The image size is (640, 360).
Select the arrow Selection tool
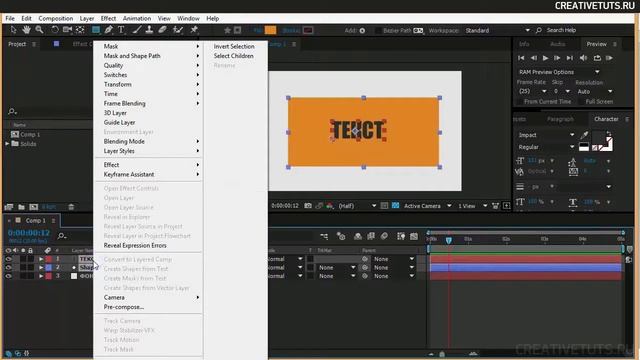tap(13, 30)
